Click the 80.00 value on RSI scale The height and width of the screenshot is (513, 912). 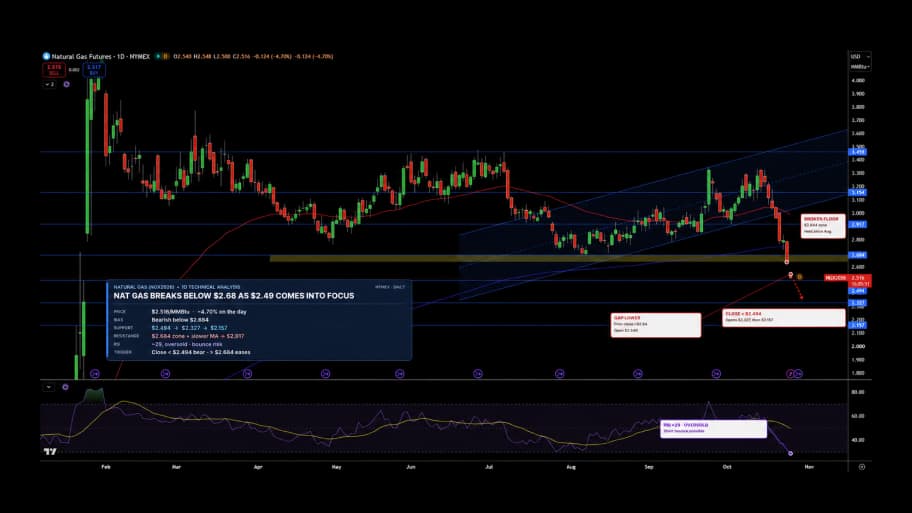tap(858, 392)
